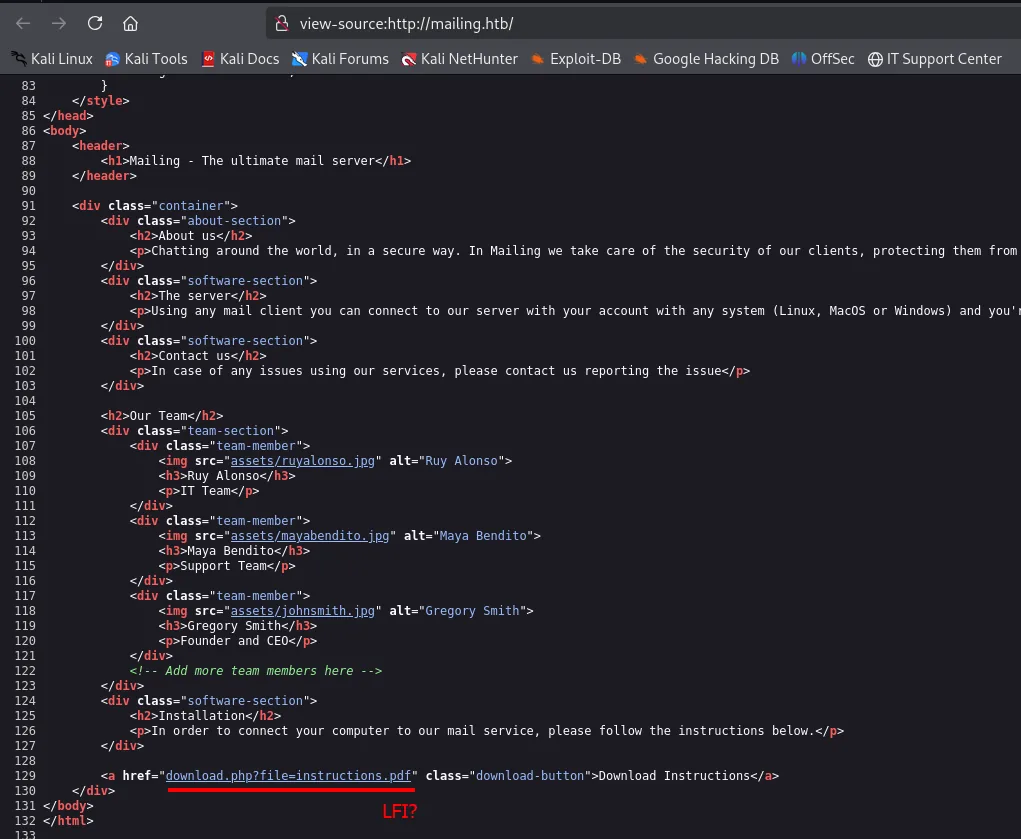Screen dimensions: 1021x839
Task: Focus the view-source address bar
Action: [643, 23]
